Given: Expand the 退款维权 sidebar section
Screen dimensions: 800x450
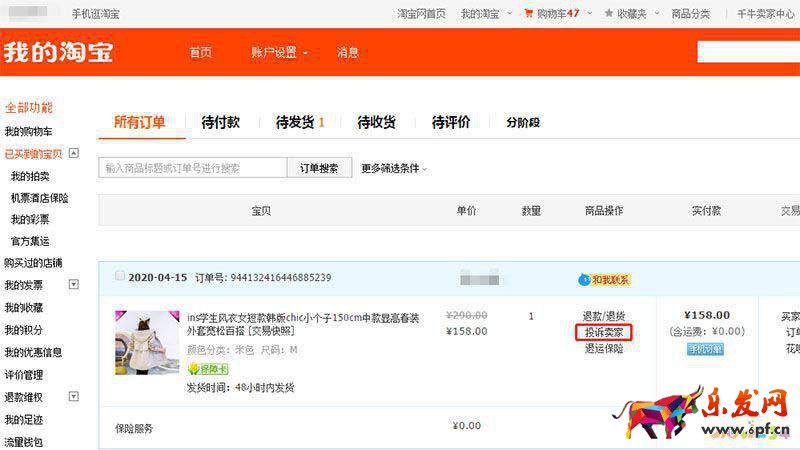Looking at the screenshot, I should [x=73, y=397].
